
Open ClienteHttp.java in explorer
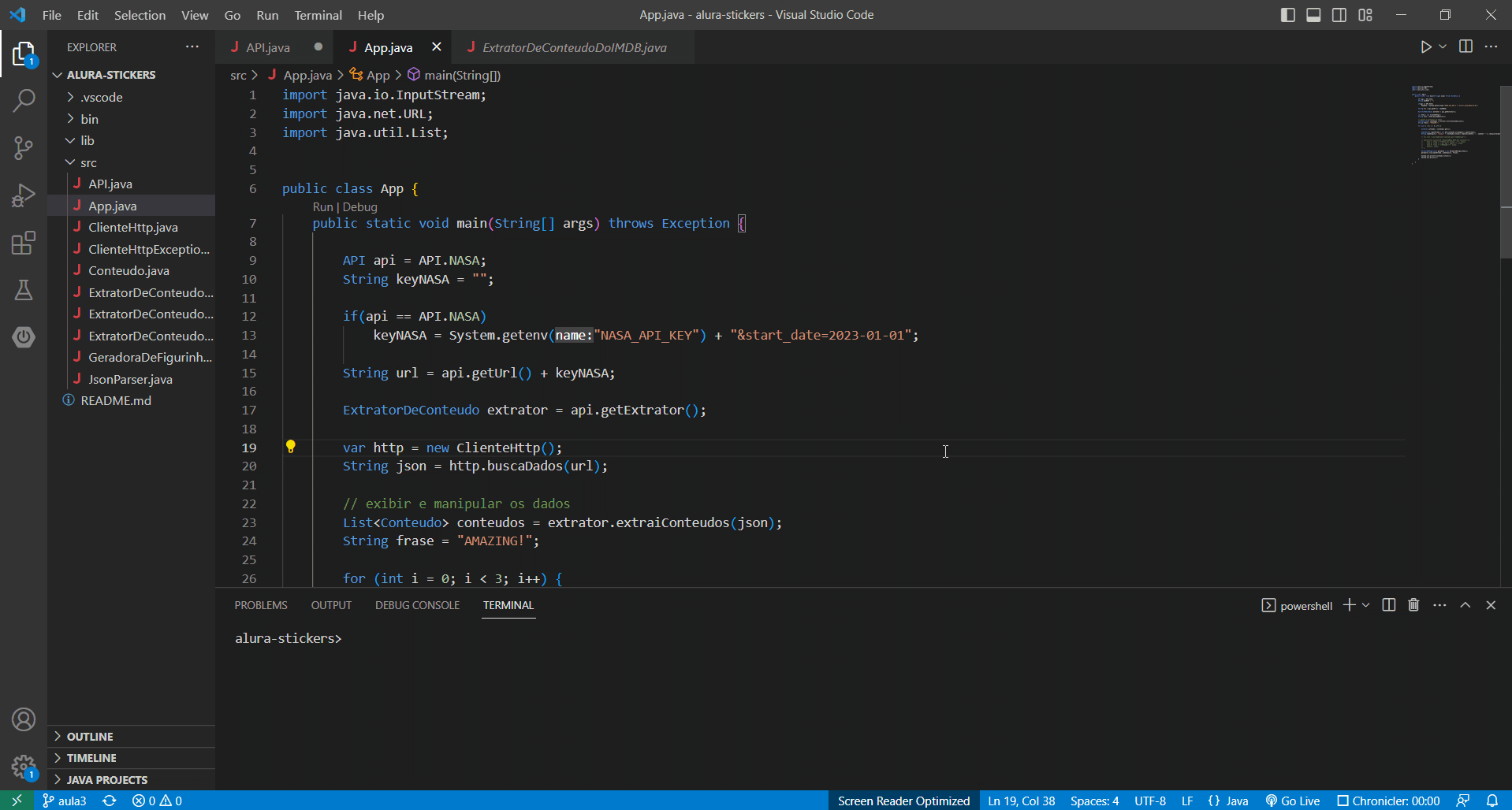pos(132,227)
